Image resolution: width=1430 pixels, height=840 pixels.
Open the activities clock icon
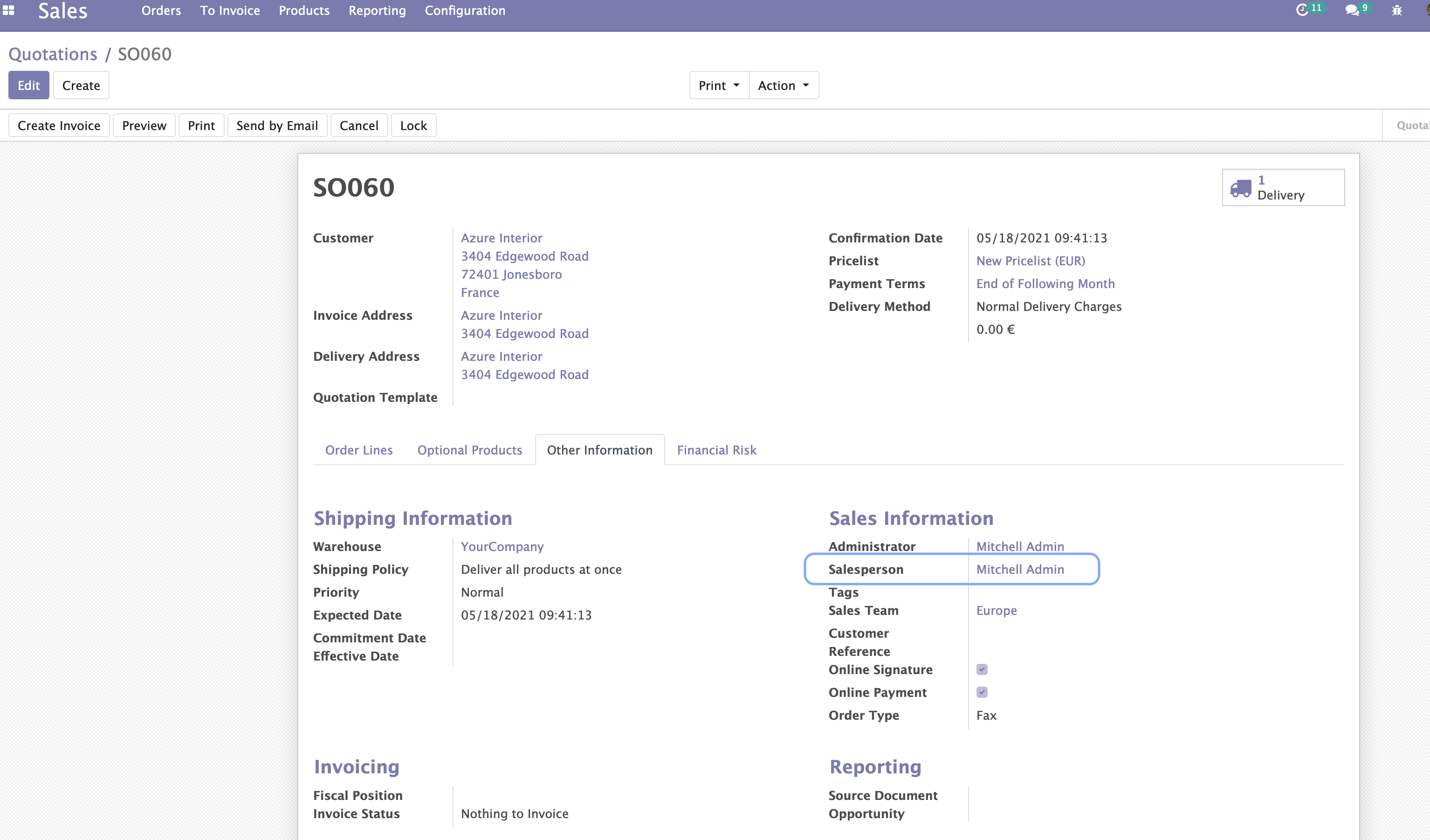(x=1302, y=10)
